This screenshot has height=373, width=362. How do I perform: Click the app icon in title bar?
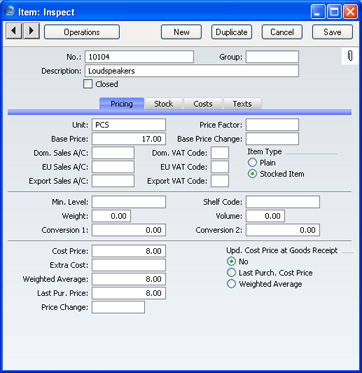tap(10, 12)
